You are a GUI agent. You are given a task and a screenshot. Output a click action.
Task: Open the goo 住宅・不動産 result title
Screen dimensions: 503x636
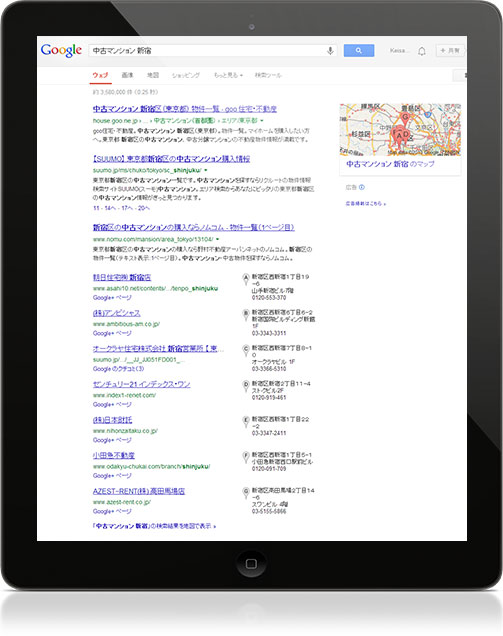coord(185,109)
